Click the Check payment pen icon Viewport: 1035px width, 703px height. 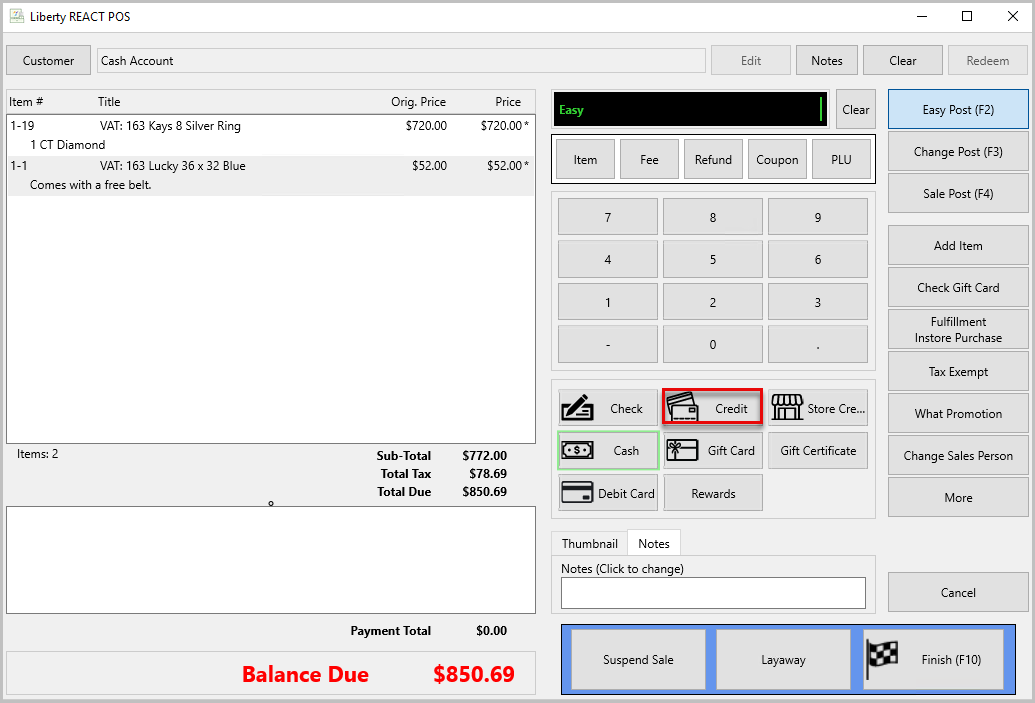point(577,408)
